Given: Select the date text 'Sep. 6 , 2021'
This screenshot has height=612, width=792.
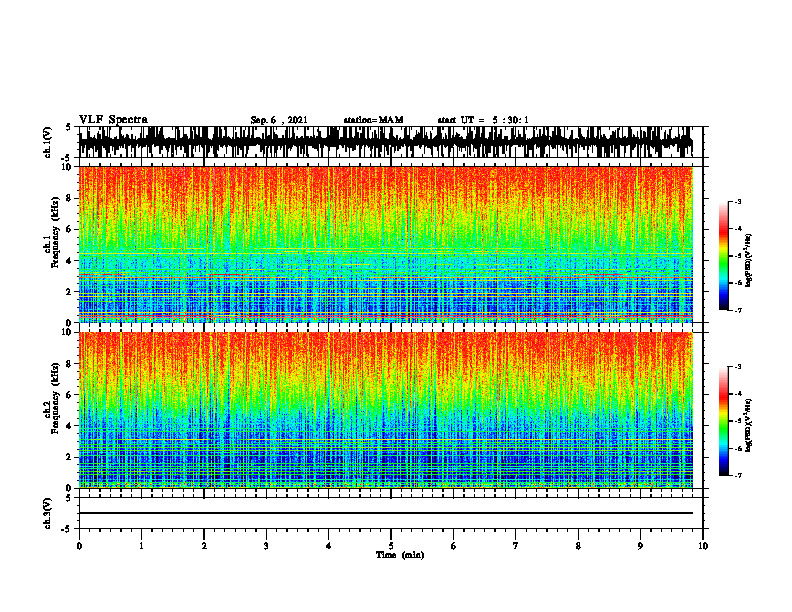Looking at the screenshot, I should tap(279, 120).
